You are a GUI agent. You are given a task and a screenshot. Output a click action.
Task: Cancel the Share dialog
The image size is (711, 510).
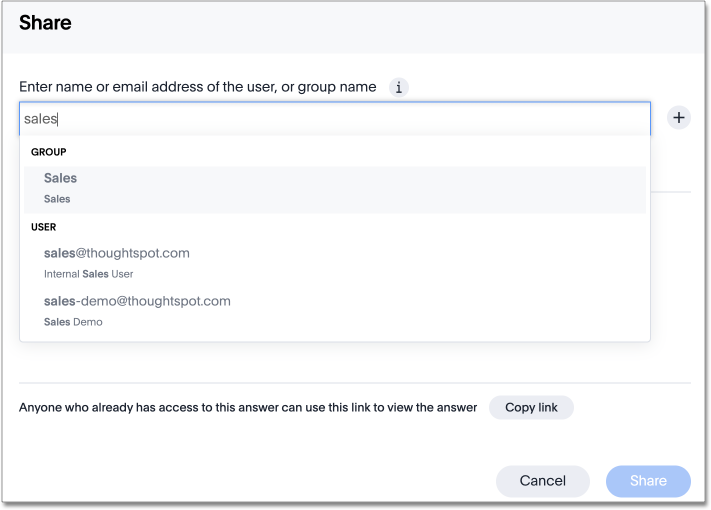542,481
